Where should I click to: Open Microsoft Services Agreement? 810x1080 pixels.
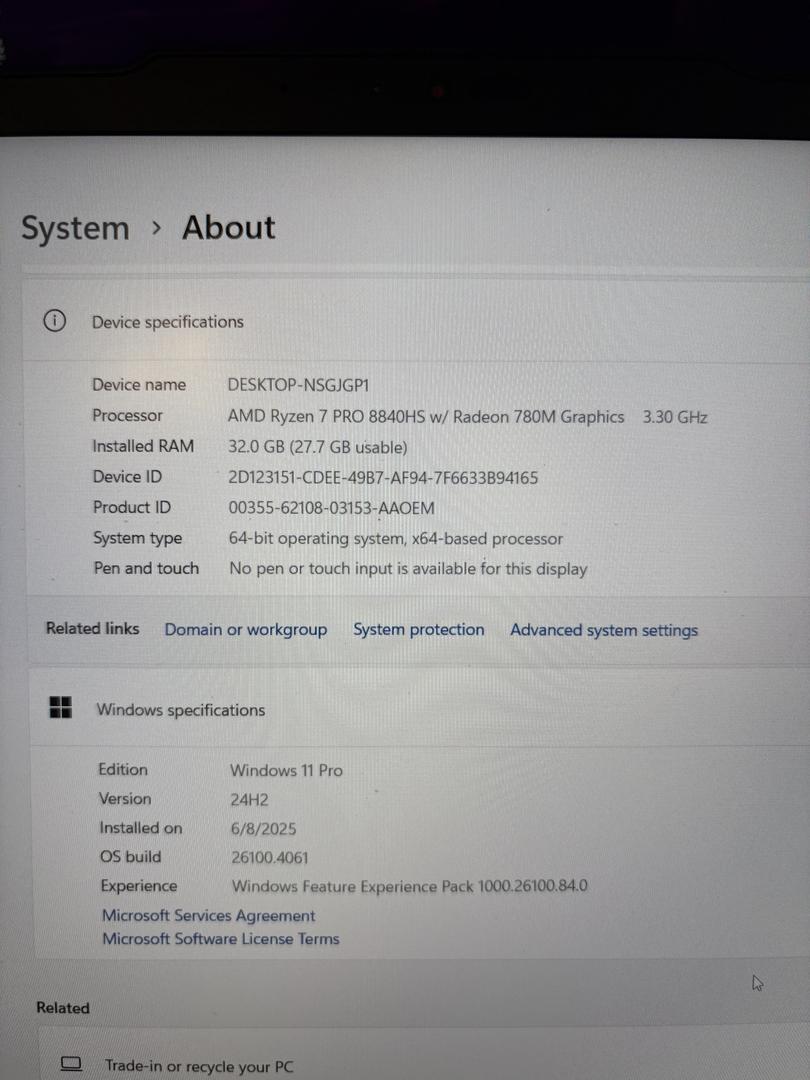[208, 915]
